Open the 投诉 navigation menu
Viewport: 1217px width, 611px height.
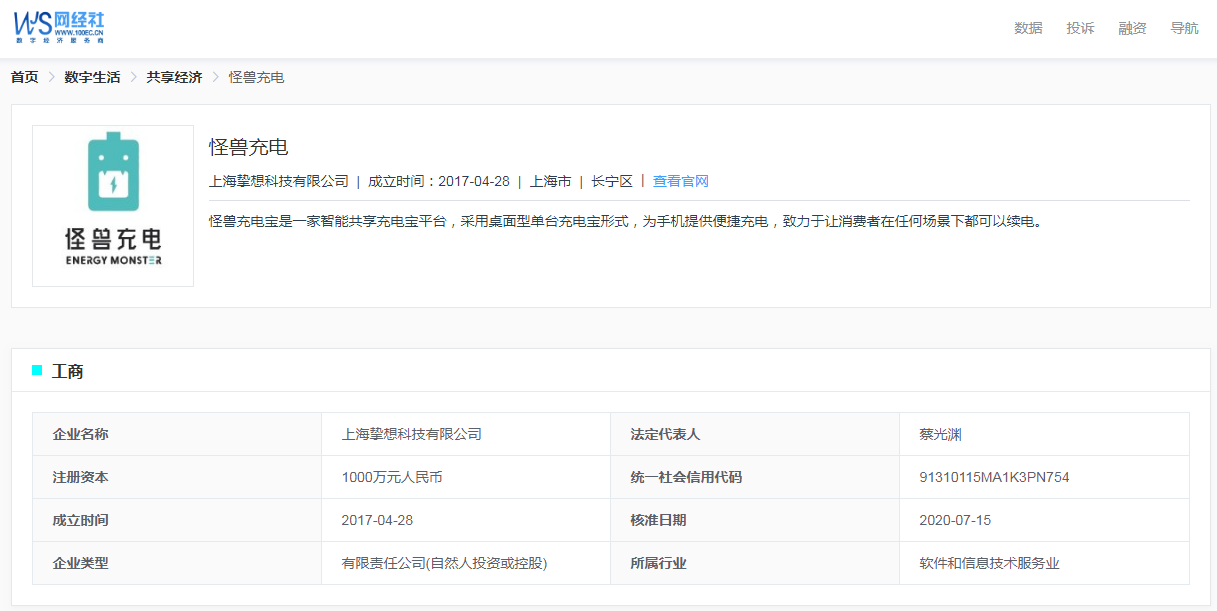1080,28
